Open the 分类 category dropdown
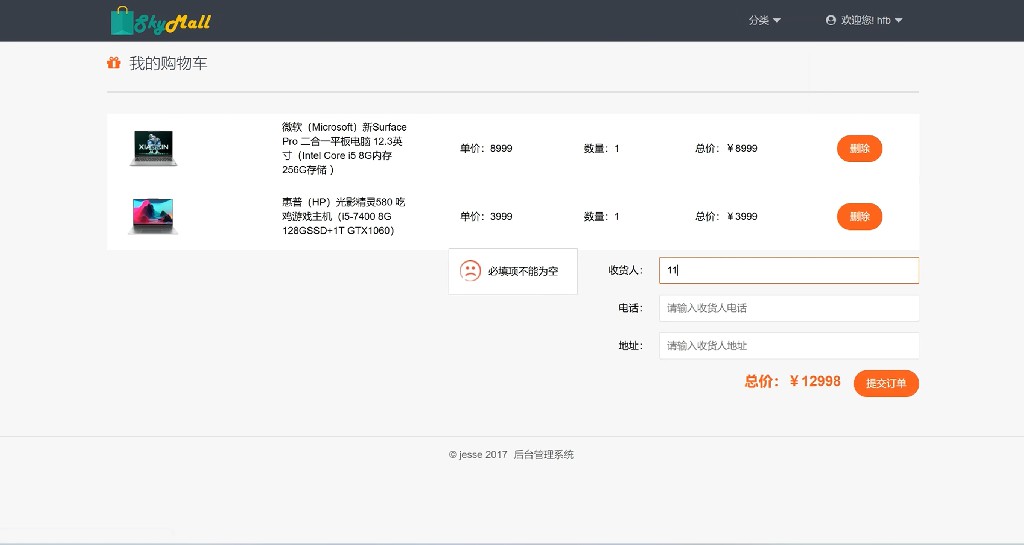This screenshot has width=1024, height=545. [x=764, y=20]
